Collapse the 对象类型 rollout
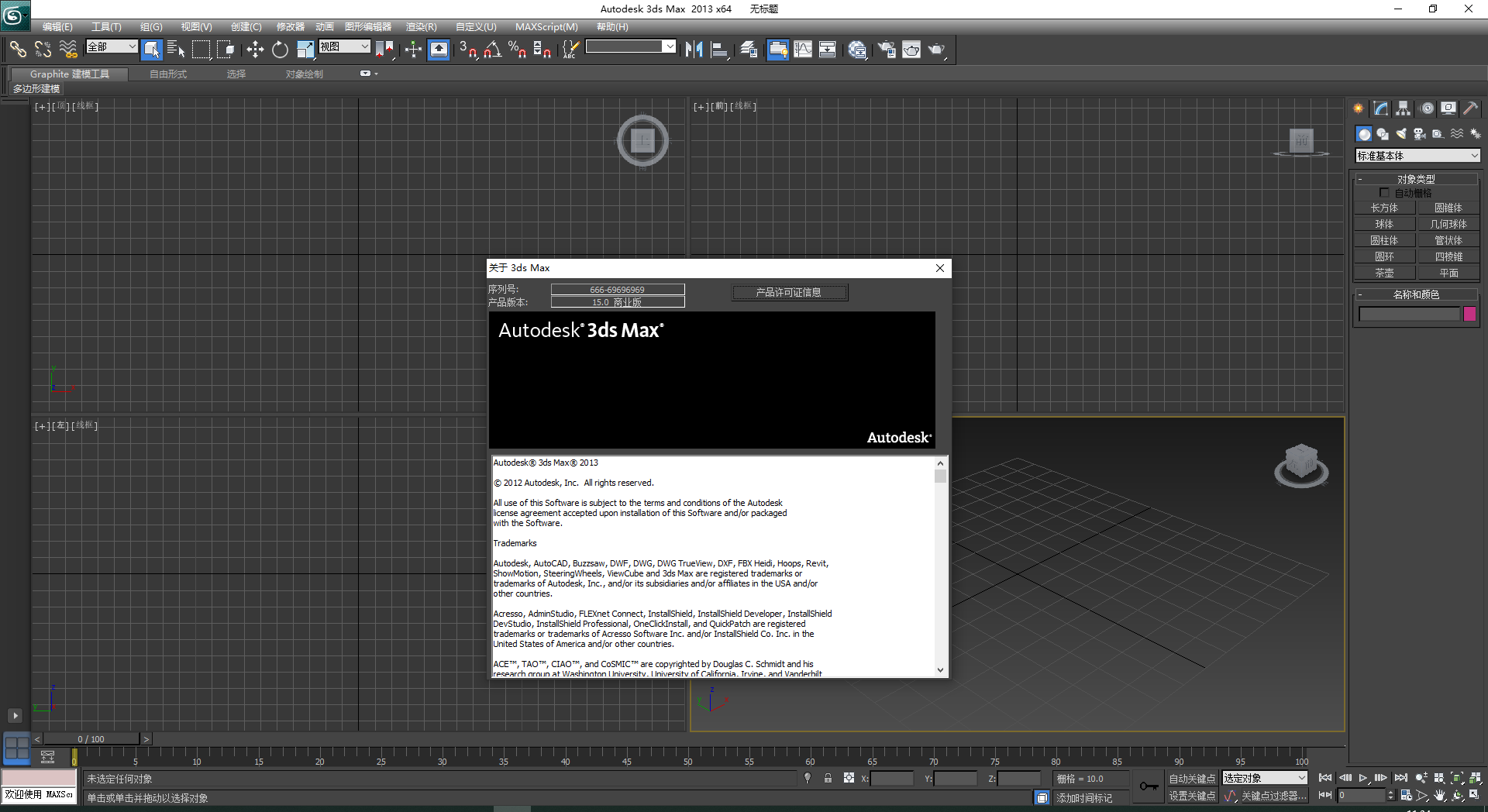Viewport: 1488px width, 812px height. pyautogui.click(x=1416, y=179)
